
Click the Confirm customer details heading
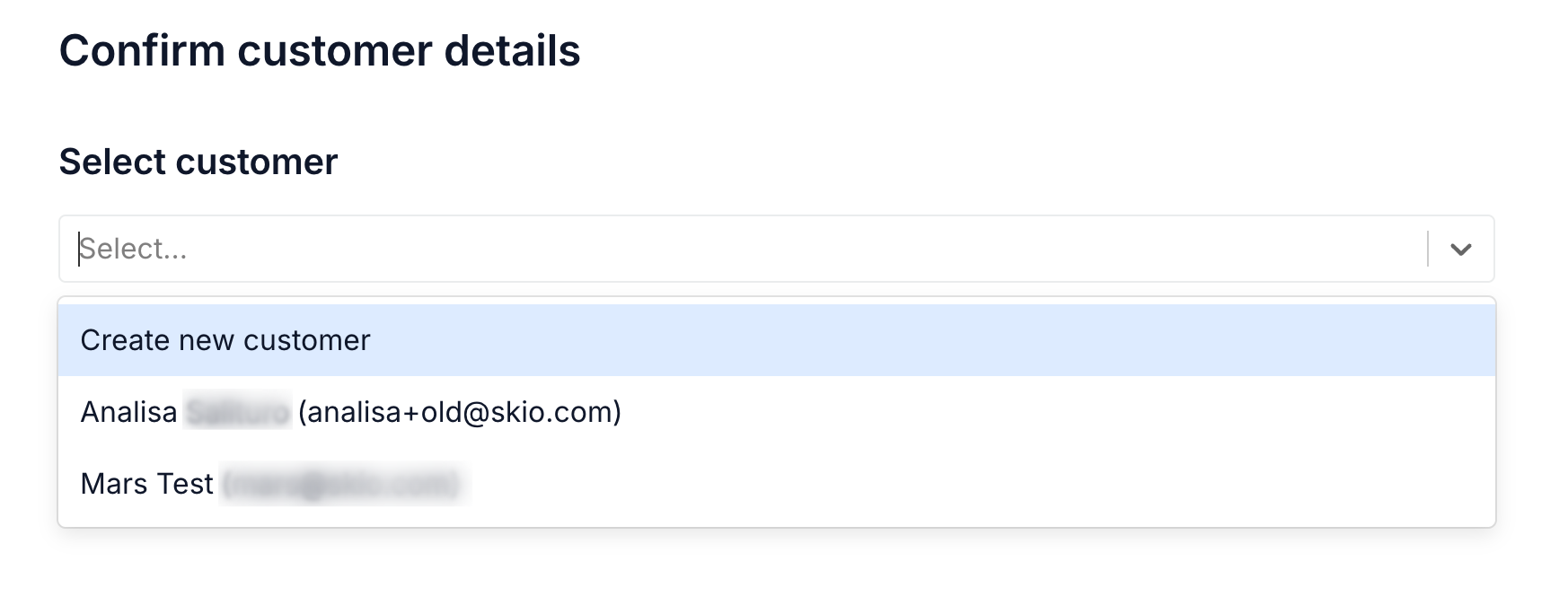point(320,51)
